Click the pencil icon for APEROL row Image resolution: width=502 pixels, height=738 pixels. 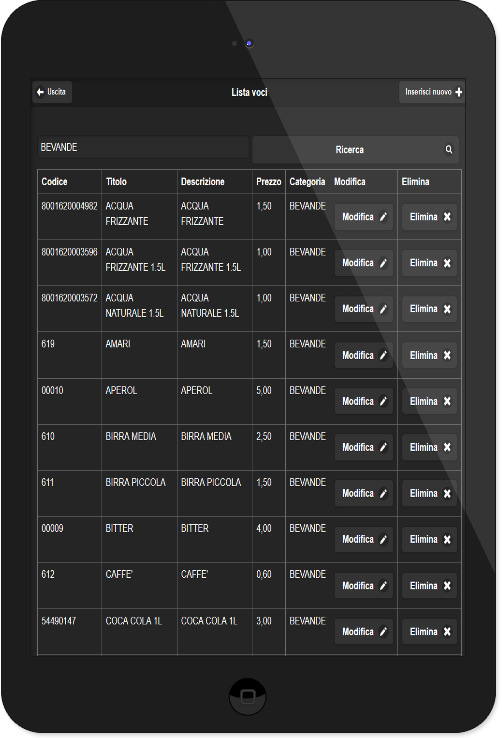coord(383,401)
